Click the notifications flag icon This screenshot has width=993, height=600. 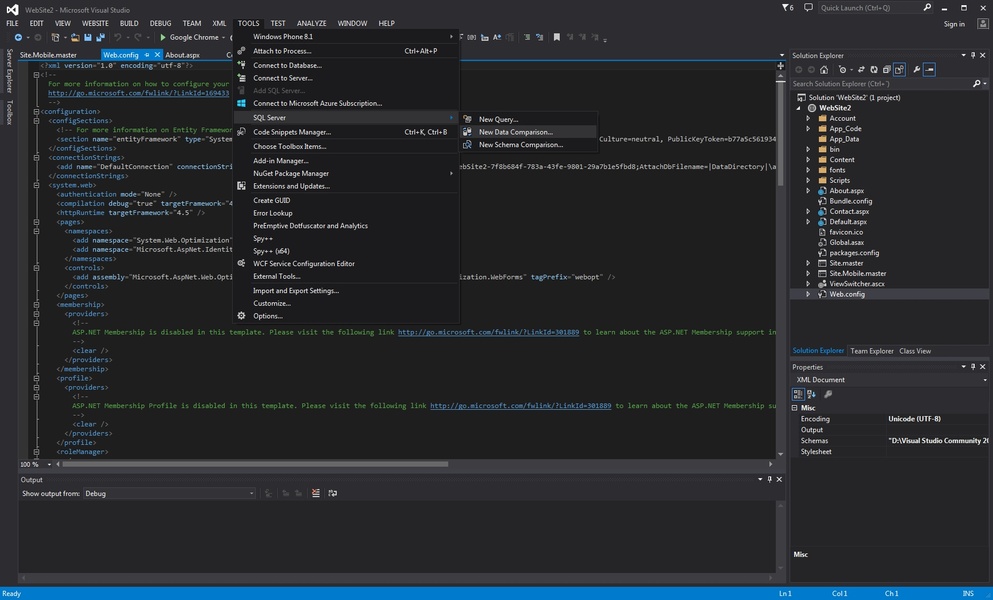pos(785,7)
